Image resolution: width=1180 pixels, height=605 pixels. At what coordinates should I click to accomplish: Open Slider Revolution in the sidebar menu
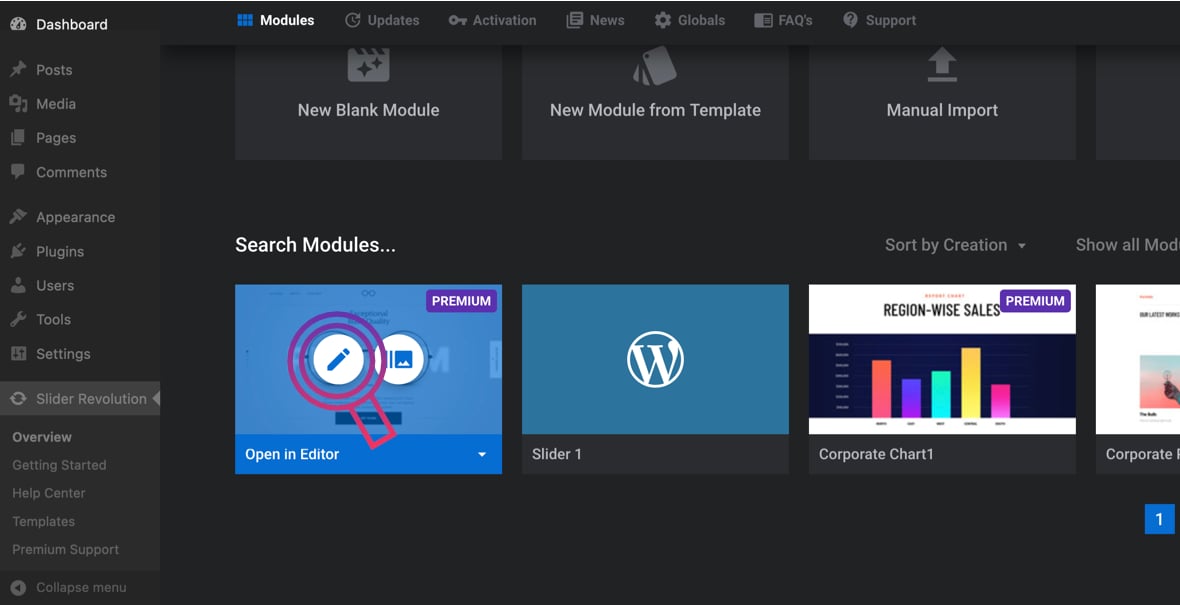click(80, 398)
